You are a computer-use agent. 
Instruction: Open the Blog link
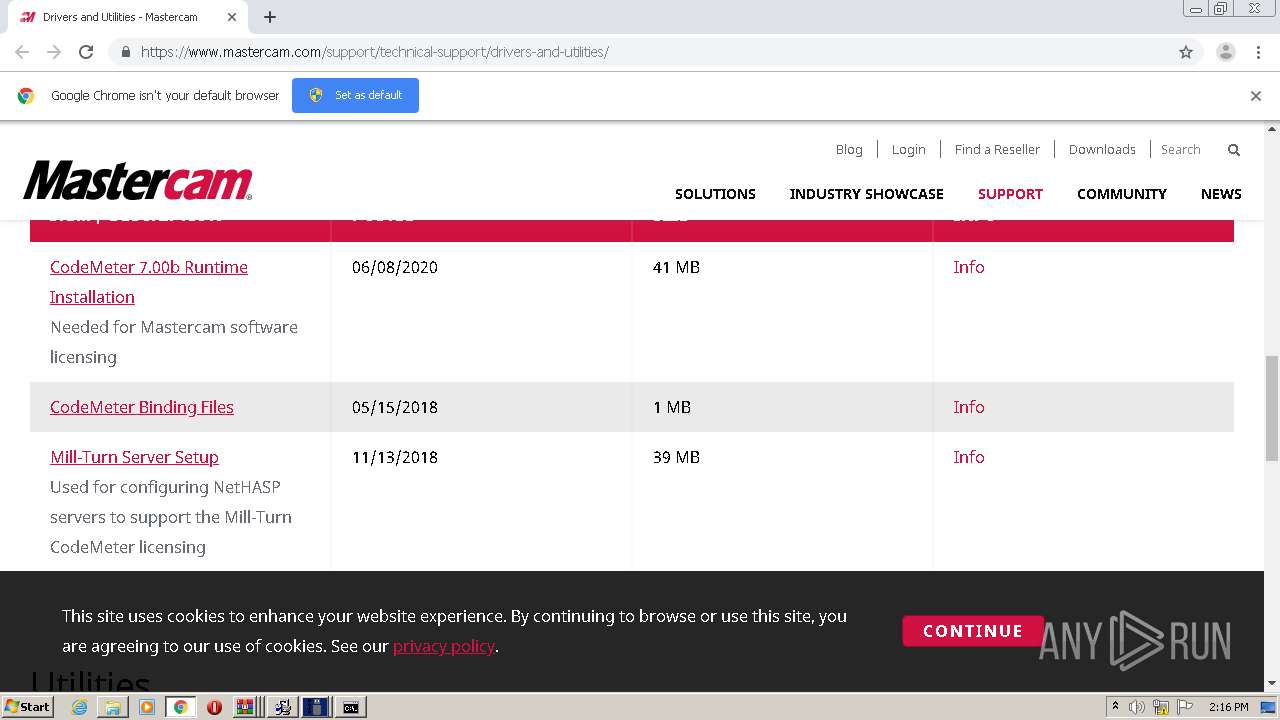point(849,149)
